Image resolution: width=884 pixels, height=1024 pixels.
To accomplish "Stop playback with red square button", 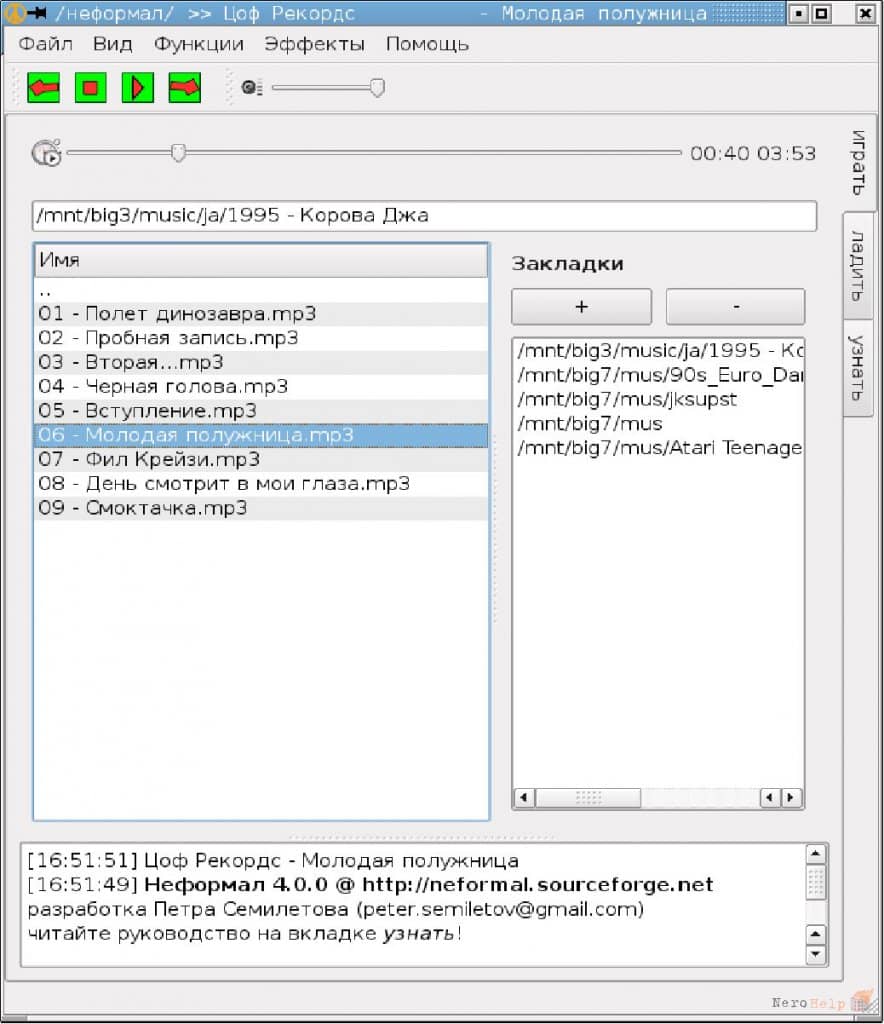I will (x=91, y=88).
